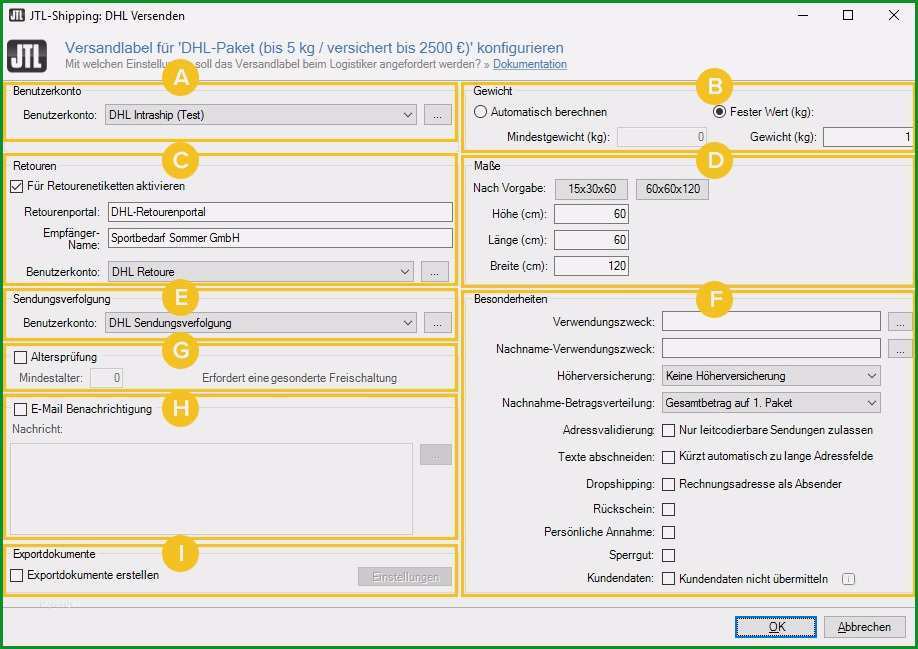Click the Breite (cm) field
This screenshot has width=918, height=649.
[591, 266]
